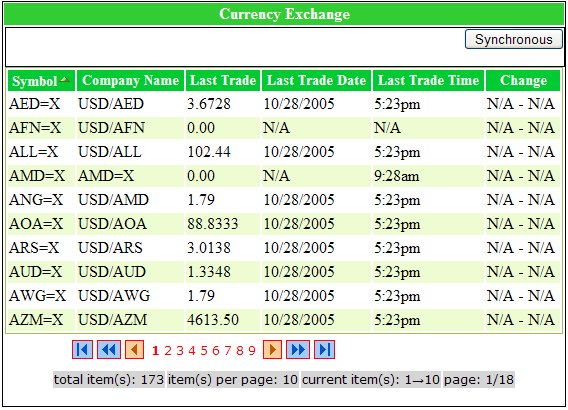
Task: Sort by Last Trade Date header
Action: pos(317,80)
